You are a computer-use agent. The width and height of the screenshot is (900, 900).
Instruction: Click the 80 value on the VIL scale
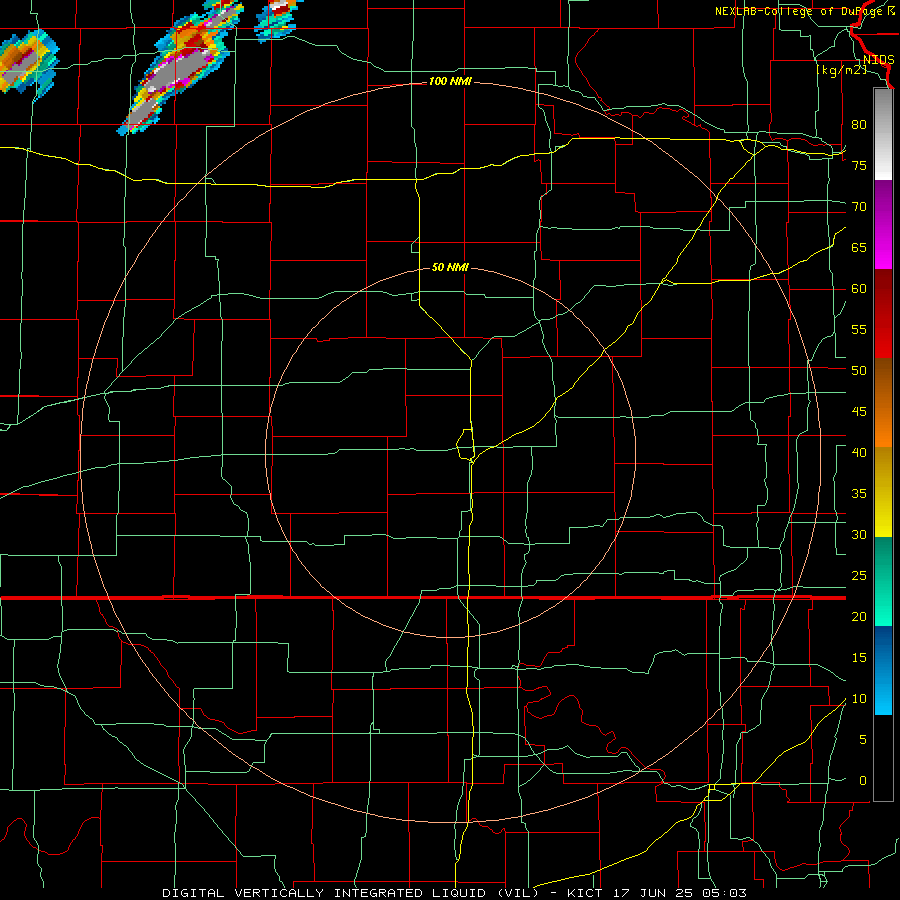tap(859, 125)
